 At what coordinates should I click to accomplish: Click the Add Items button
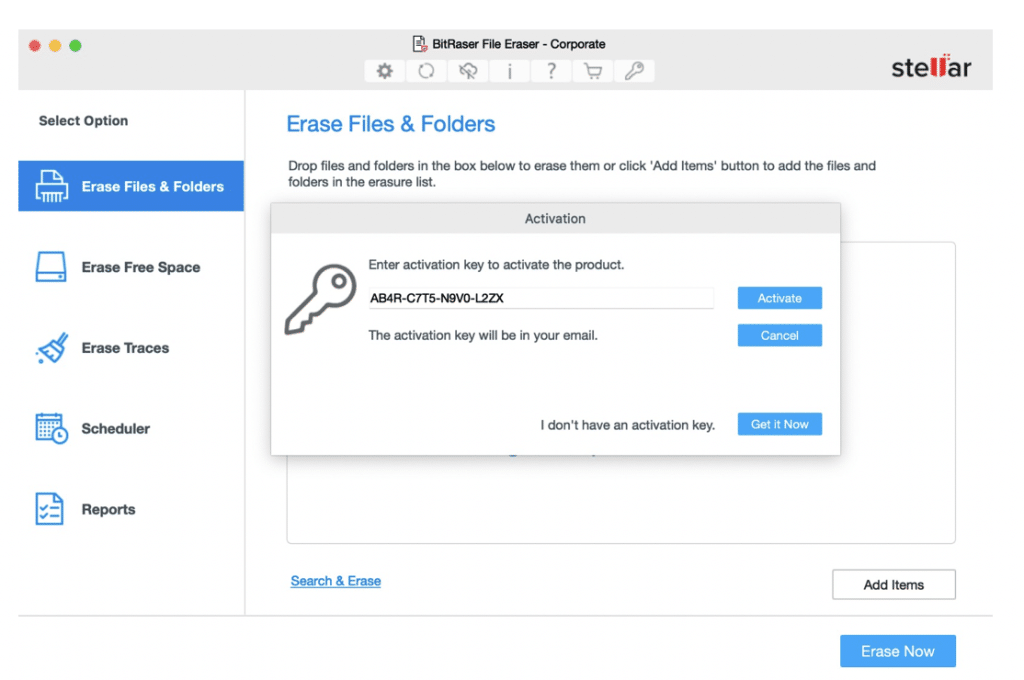click(893, 585)
